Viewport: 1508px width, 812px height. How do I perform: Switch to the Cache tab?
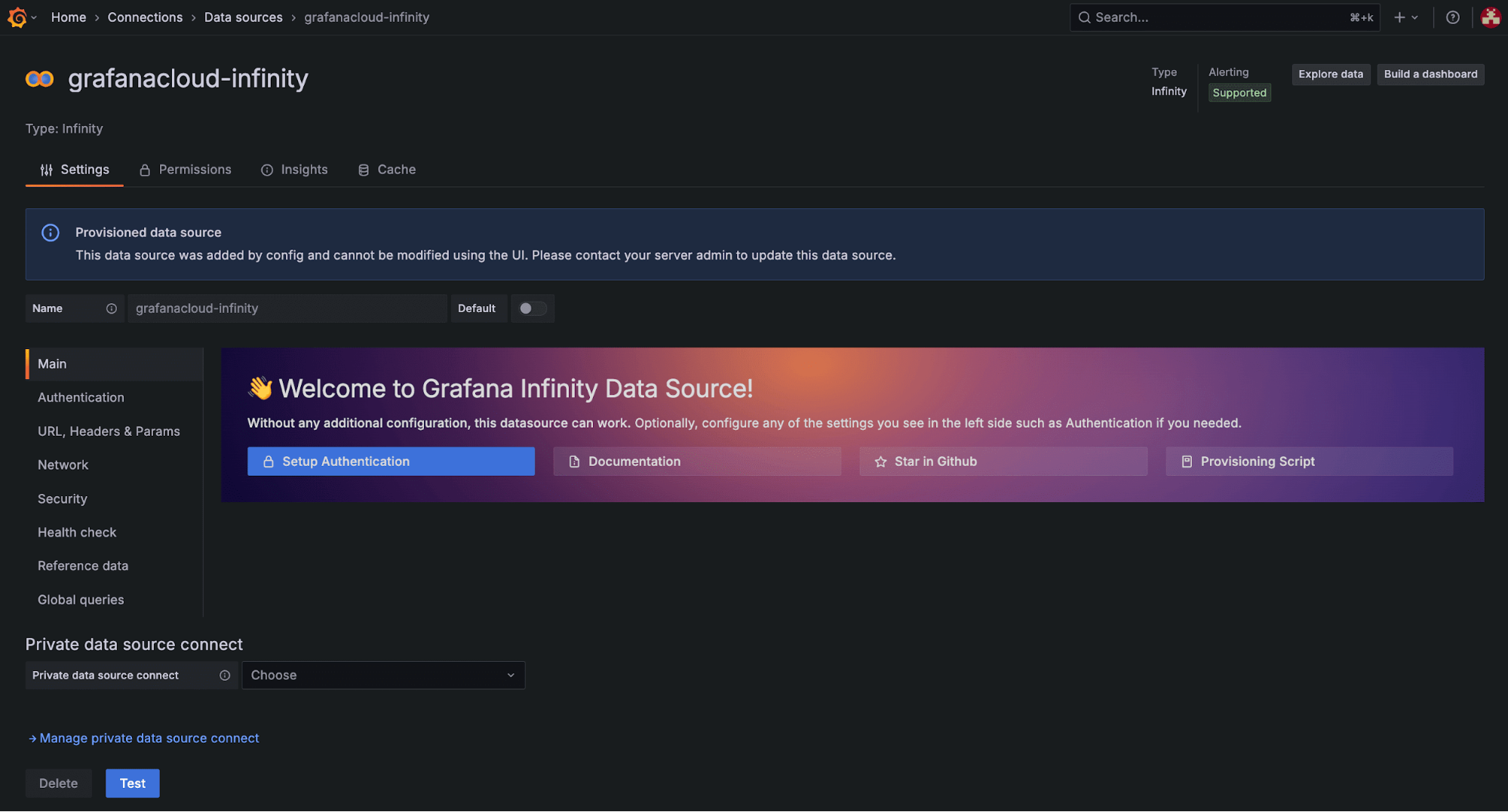pos(387,170)
